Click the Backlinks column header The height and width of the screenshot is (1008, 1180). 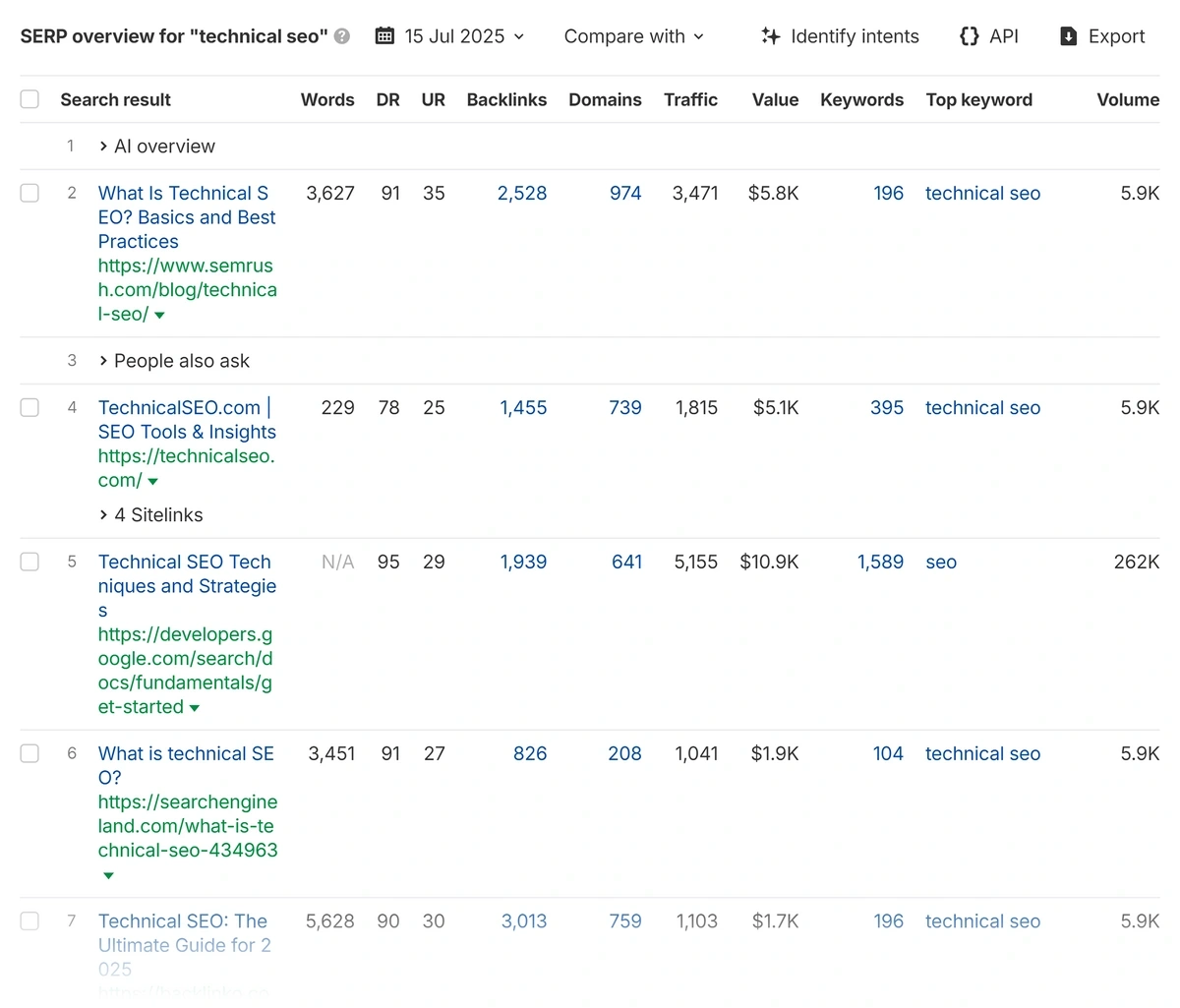click(x=506, y=99)
